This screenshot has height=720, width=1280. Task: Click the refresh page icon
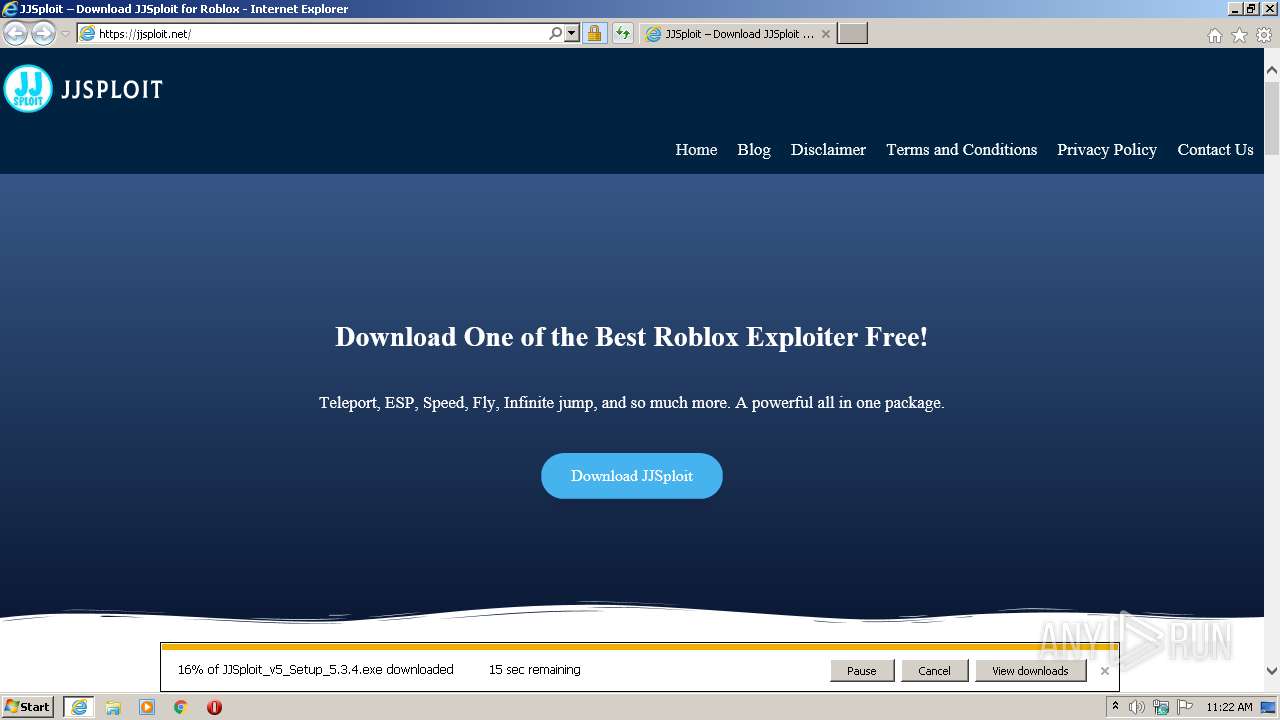[623, 33]
